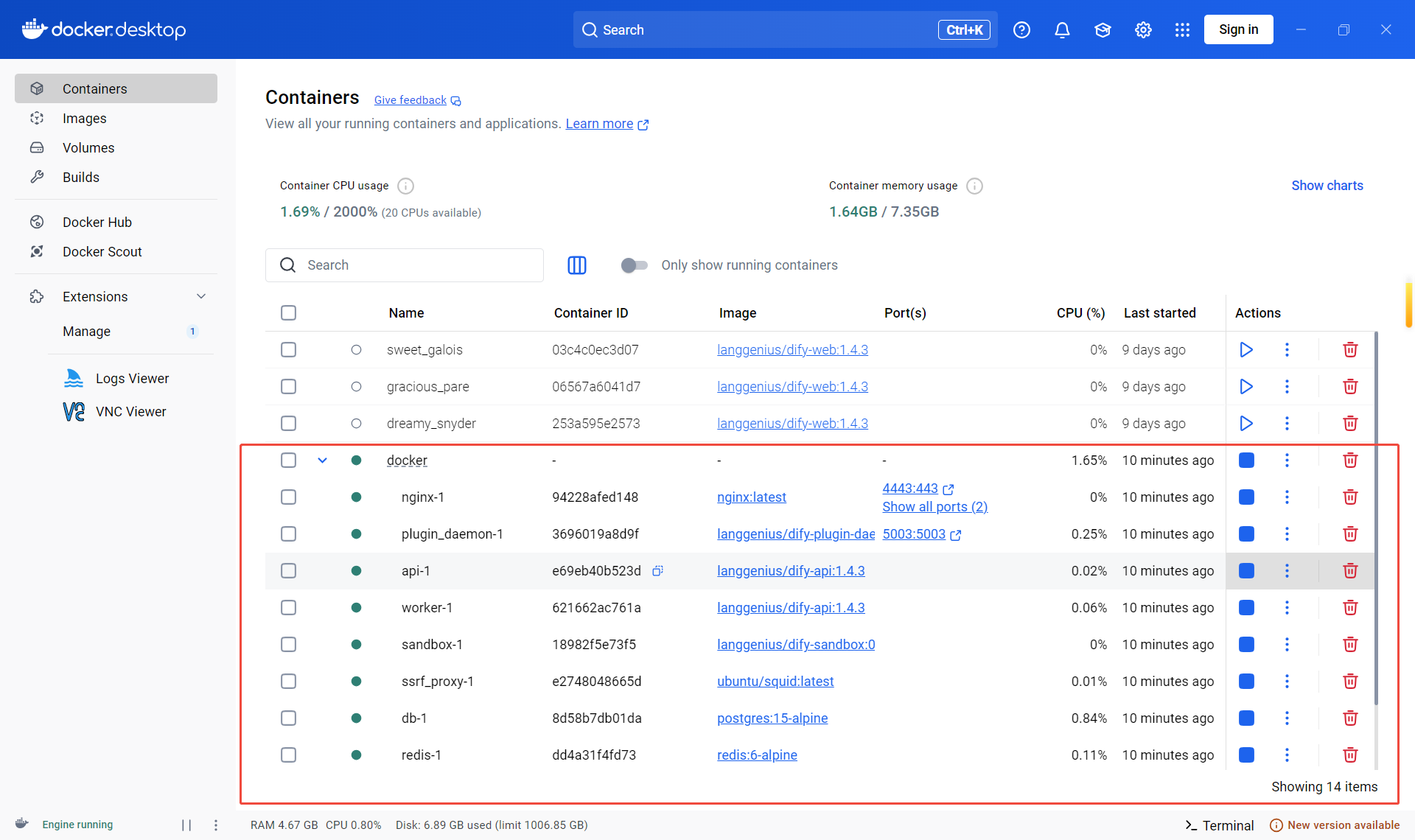Open column layout selector icon
The width and height of the screenshot is (1415, 840).
[576, 265]
